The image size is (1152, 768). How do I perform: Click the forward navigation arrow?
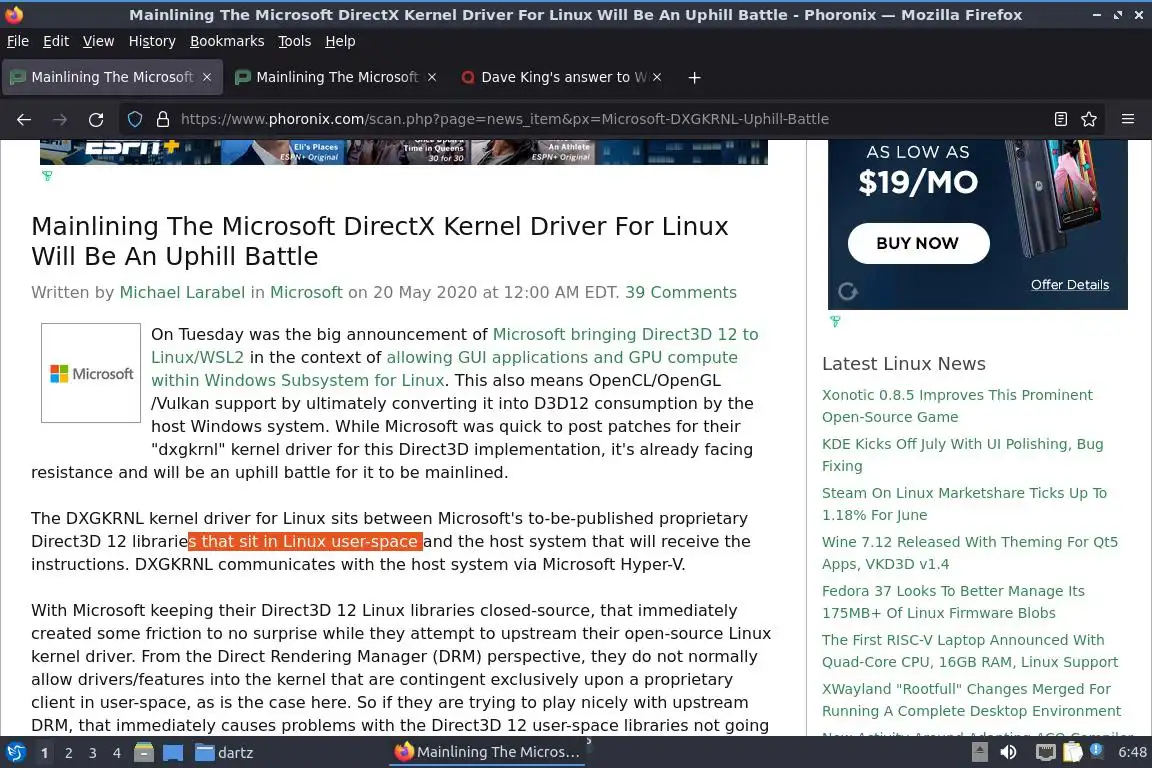(60, 119)
